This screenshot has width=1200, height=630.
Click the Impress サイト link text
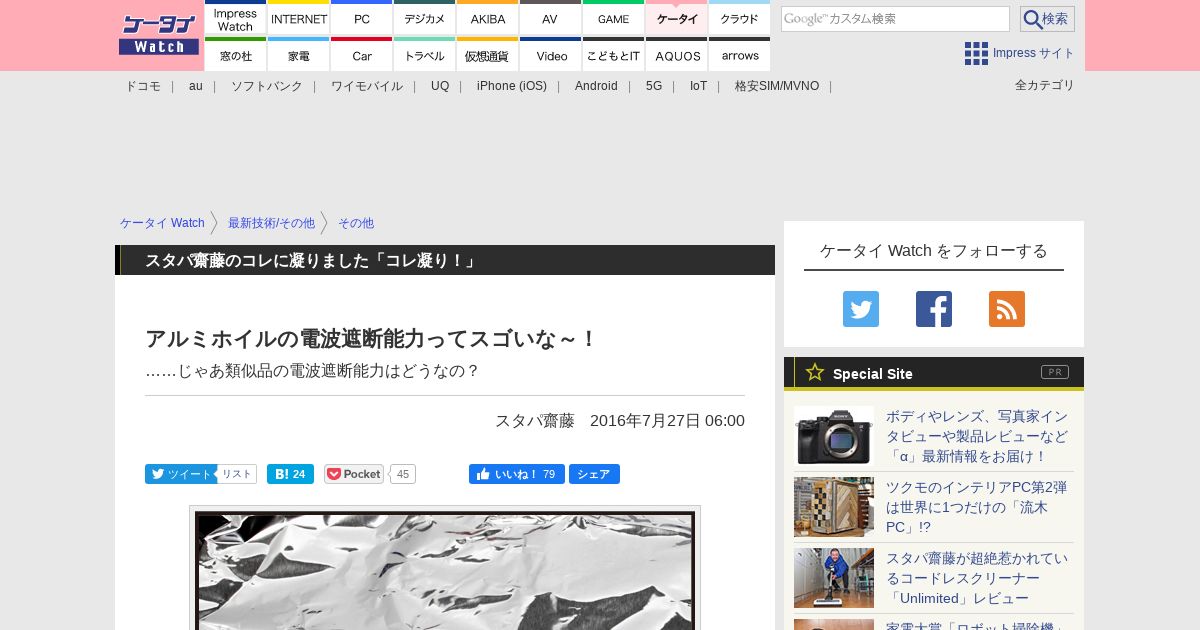[1034, 53]
